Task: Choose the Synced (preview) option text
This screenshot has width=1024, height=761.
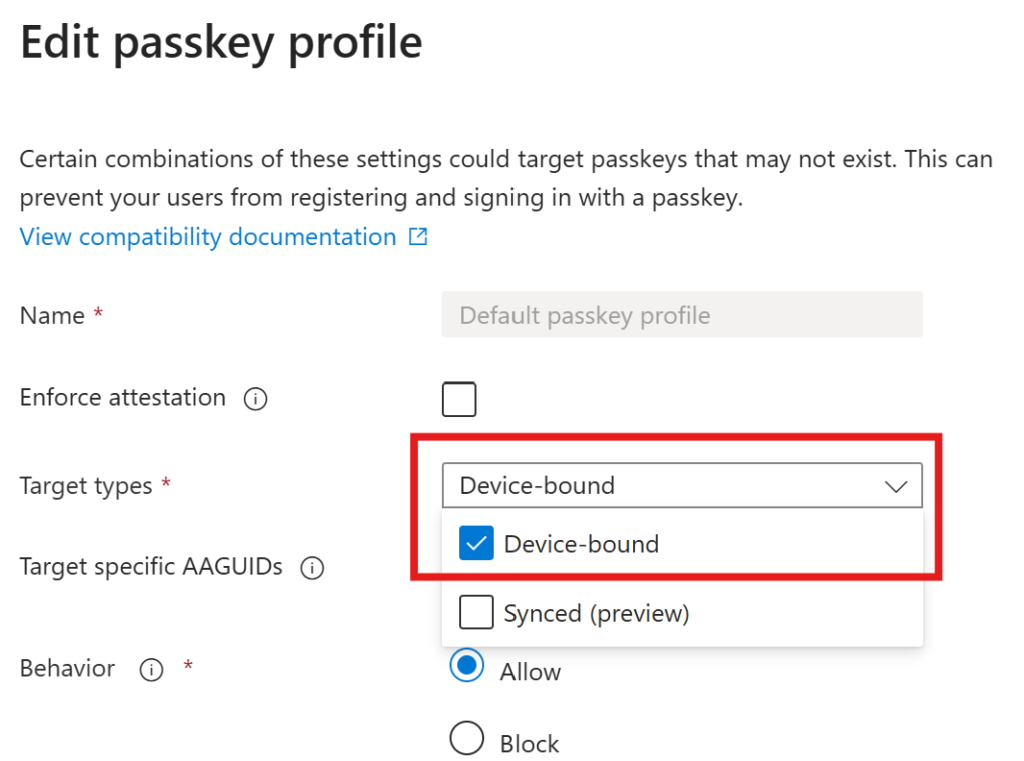Action: point(596,613)
